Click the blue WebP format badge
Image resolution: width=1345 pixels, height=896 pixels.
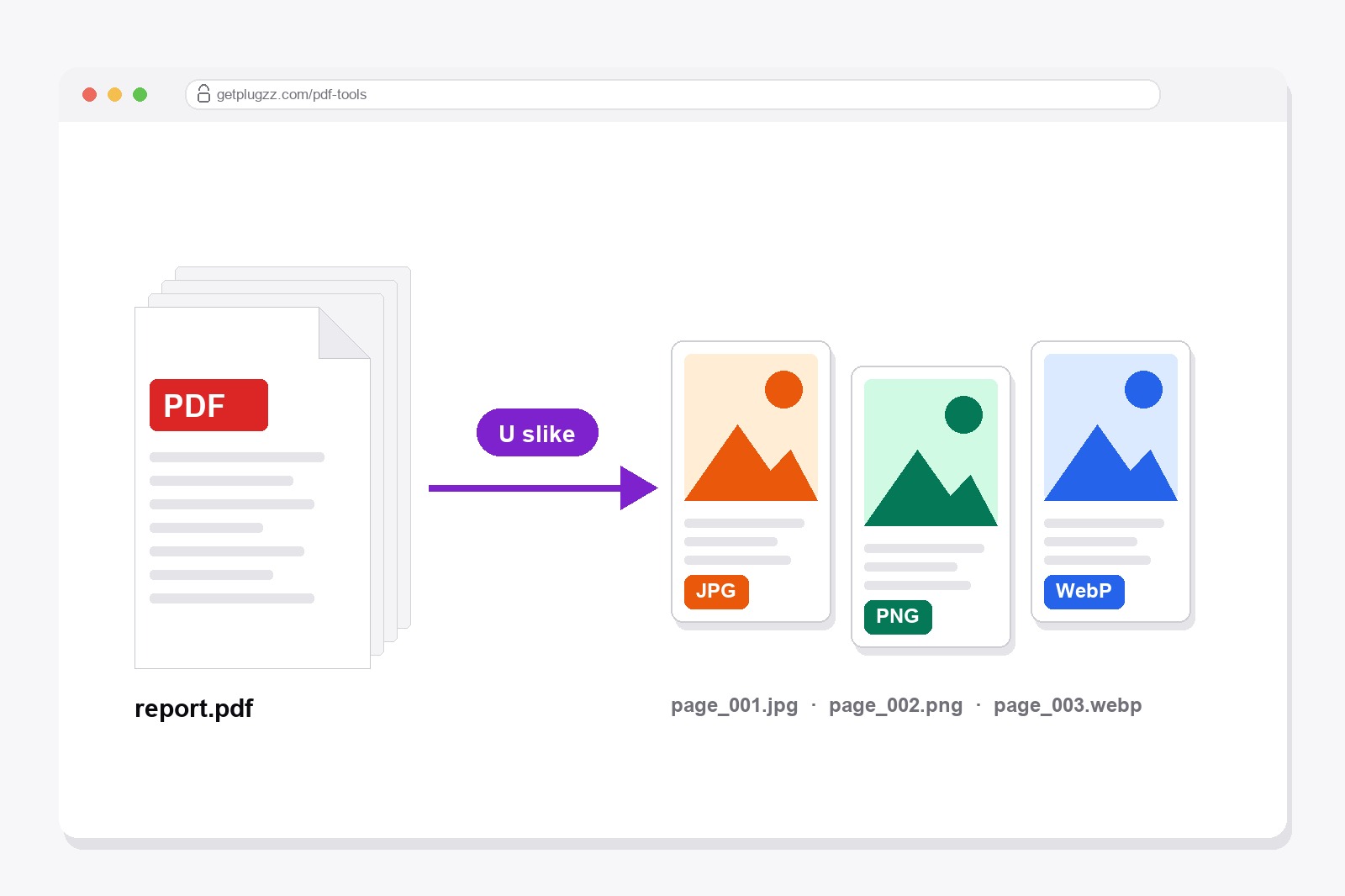click(1084, 592)
